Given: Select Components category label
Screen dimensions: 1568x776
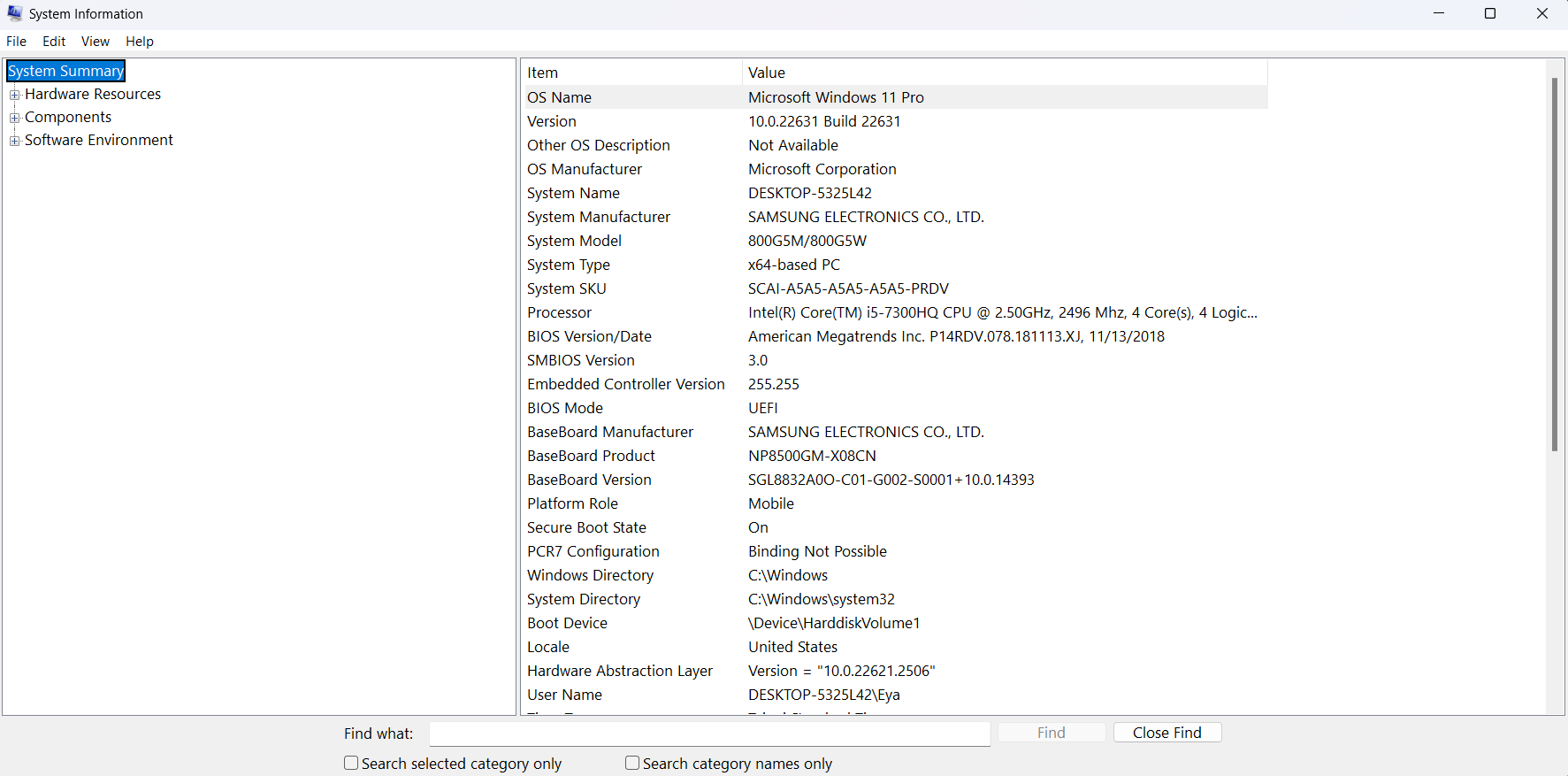Looking at the screenshot, I should 68,117.
